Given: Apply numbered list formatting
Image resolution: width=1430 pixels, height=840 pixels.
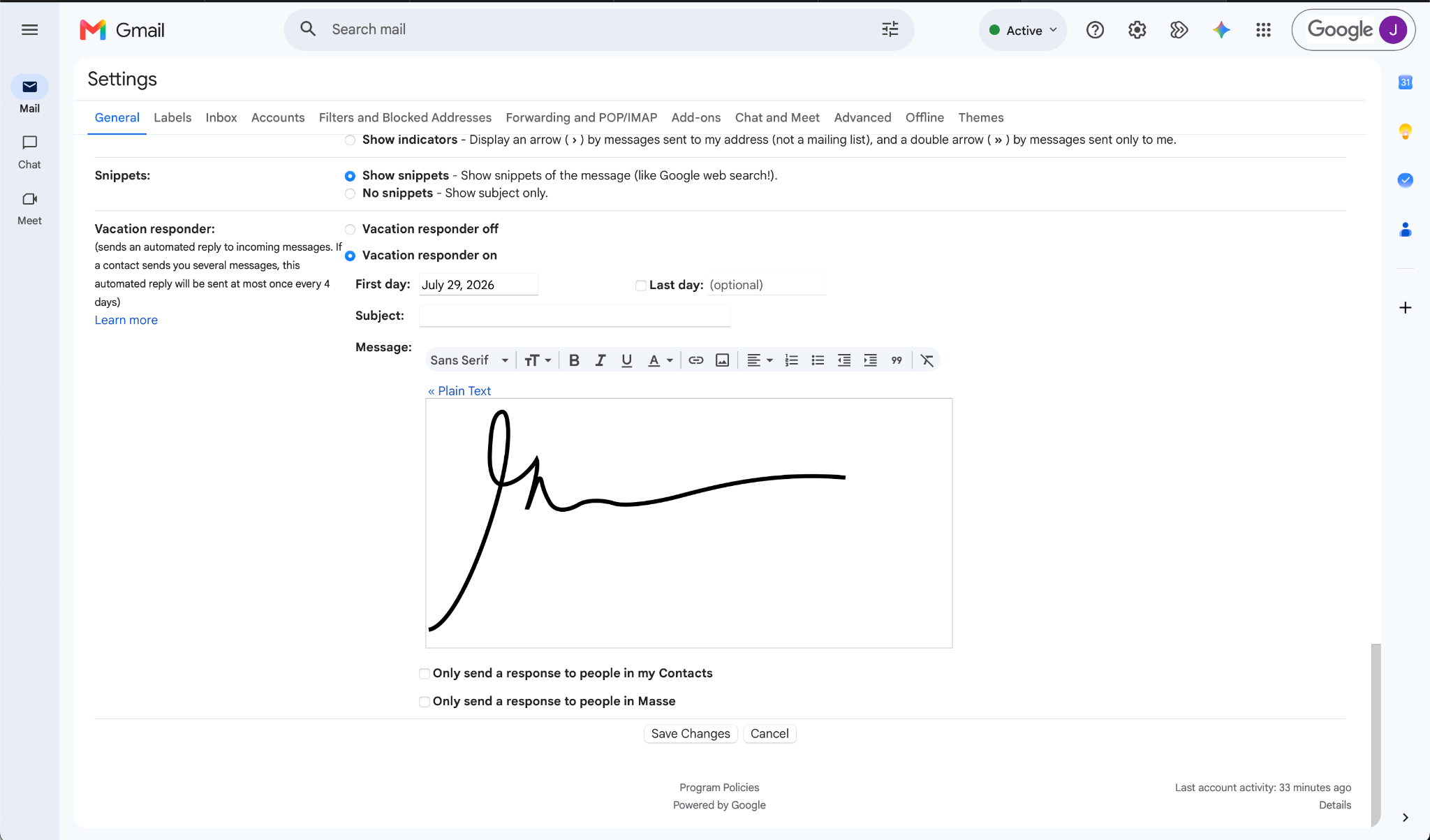Looking at the screenshot, I should (791, 360).
